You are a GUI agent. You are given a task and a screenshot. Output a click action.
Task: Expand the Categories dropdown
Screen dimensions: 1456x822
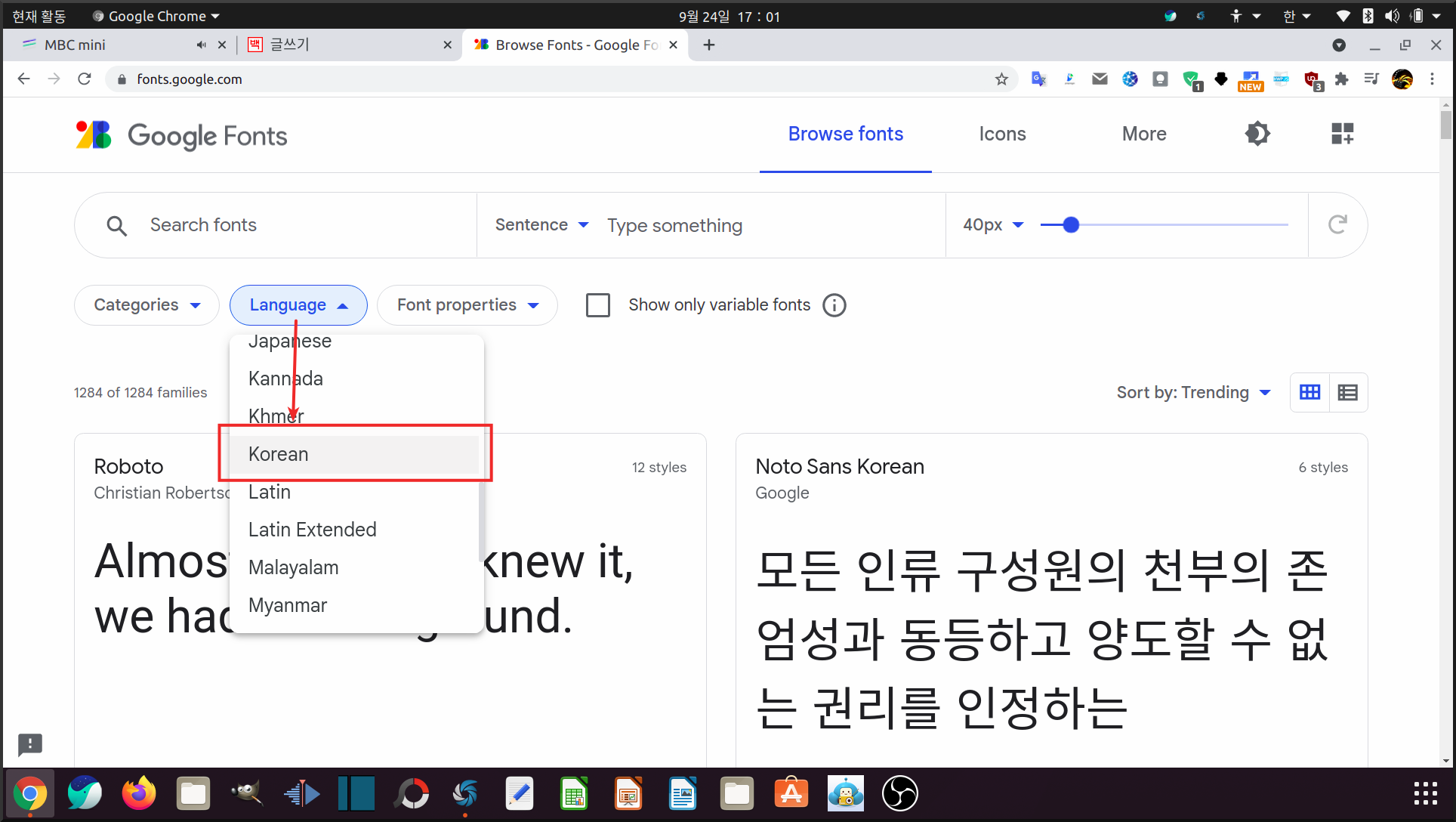pos(147,305)
